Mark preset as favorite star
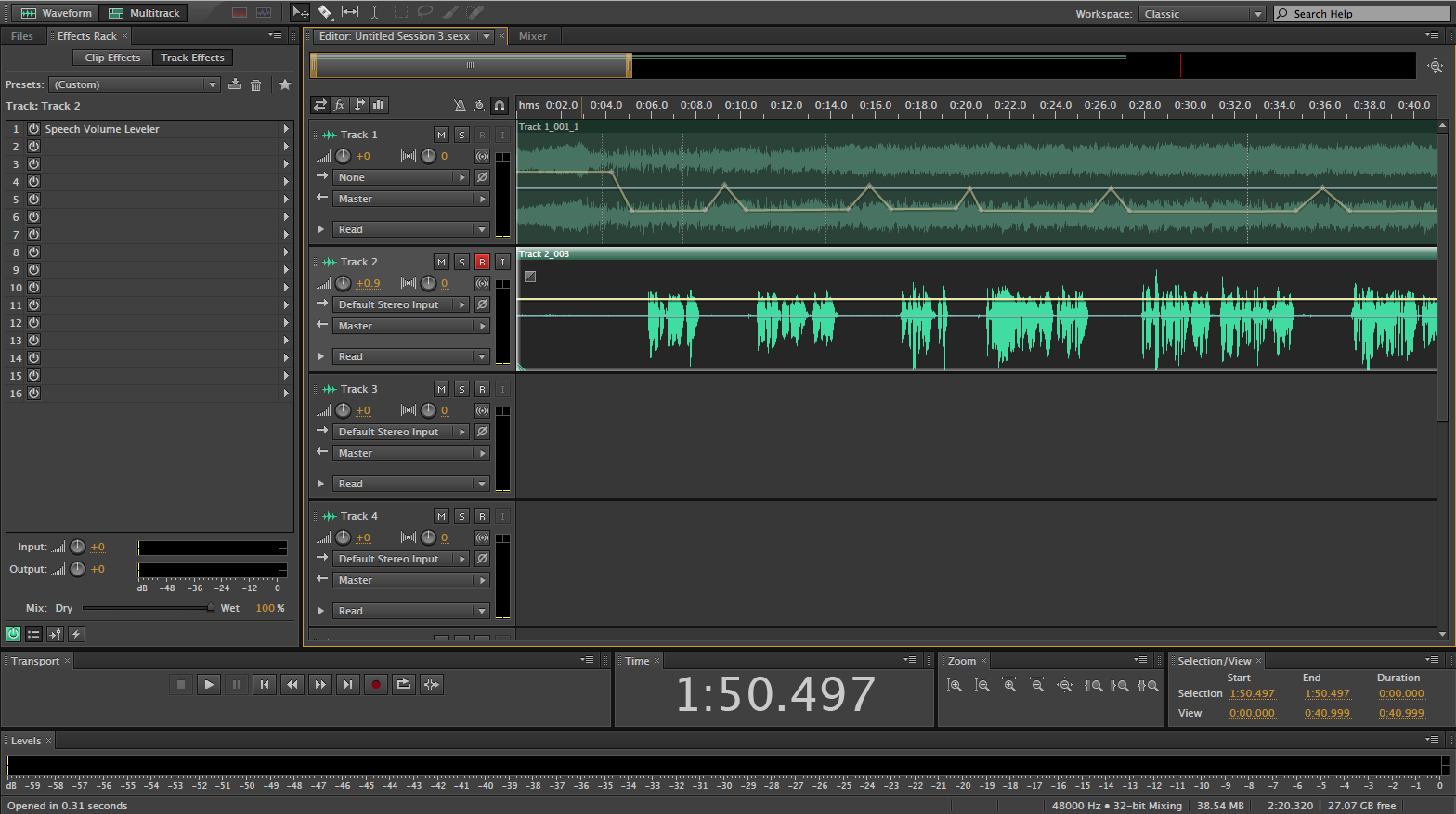Screen dimensions: 1456x814 [285, 84]
